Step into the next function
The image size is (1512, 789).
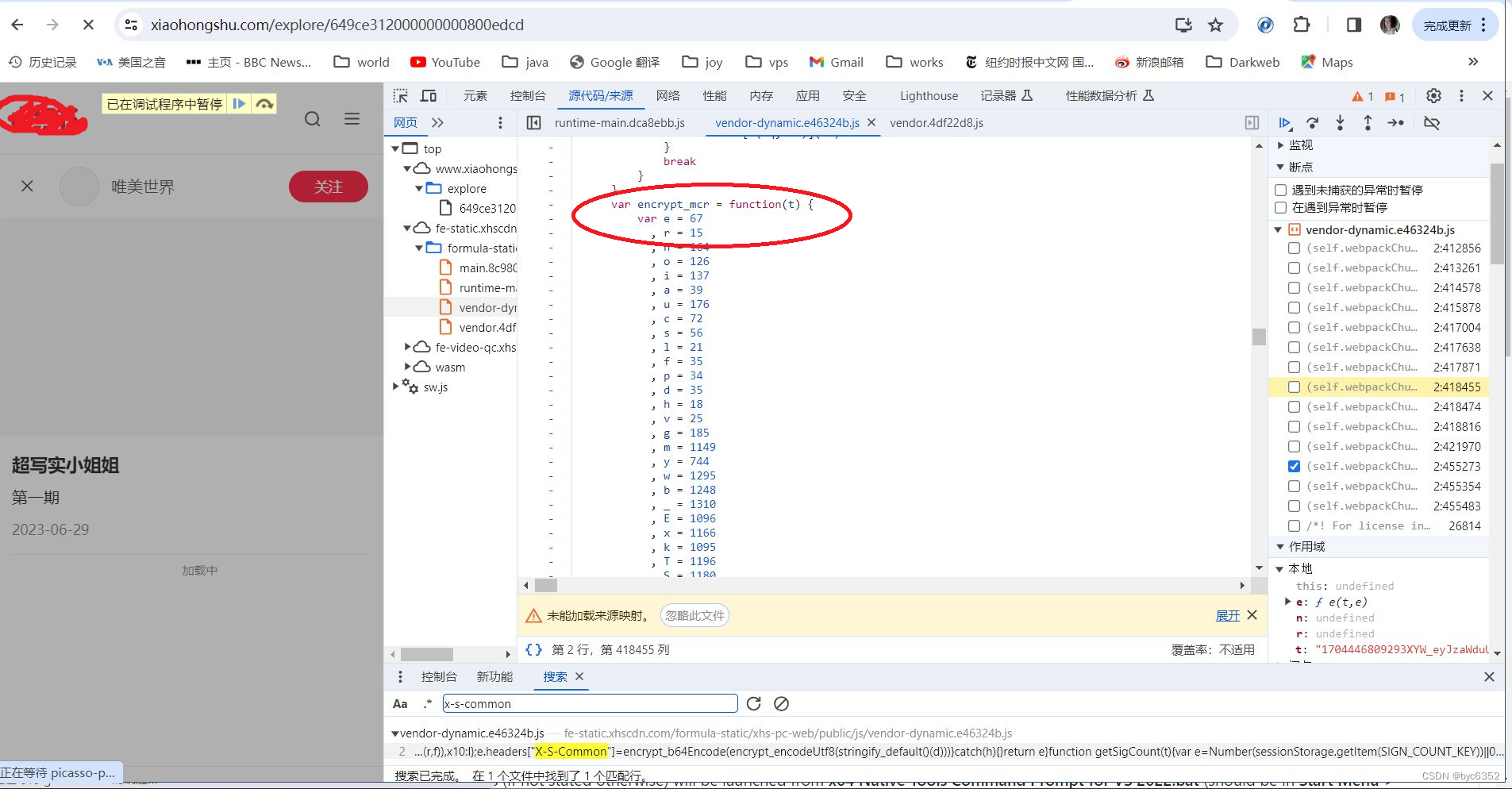coord(1340,123)
